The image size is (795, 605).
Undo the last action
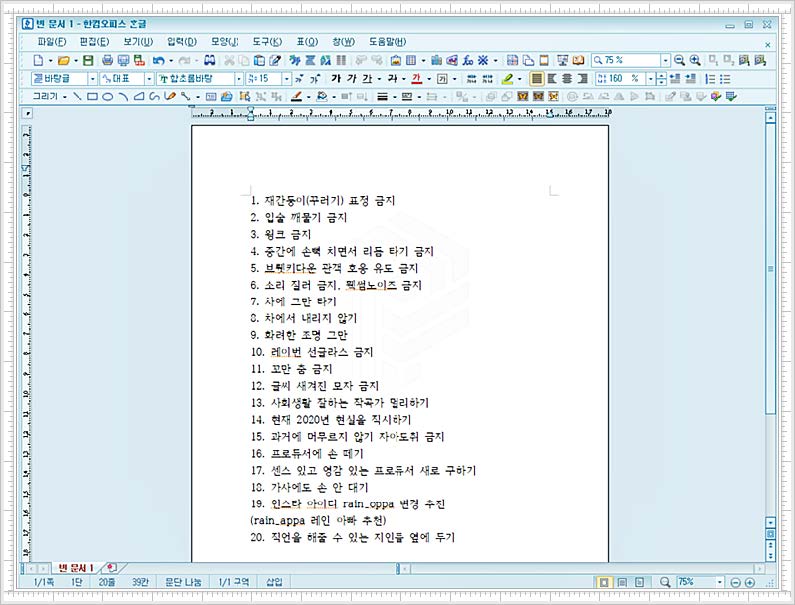pos(159,60)
